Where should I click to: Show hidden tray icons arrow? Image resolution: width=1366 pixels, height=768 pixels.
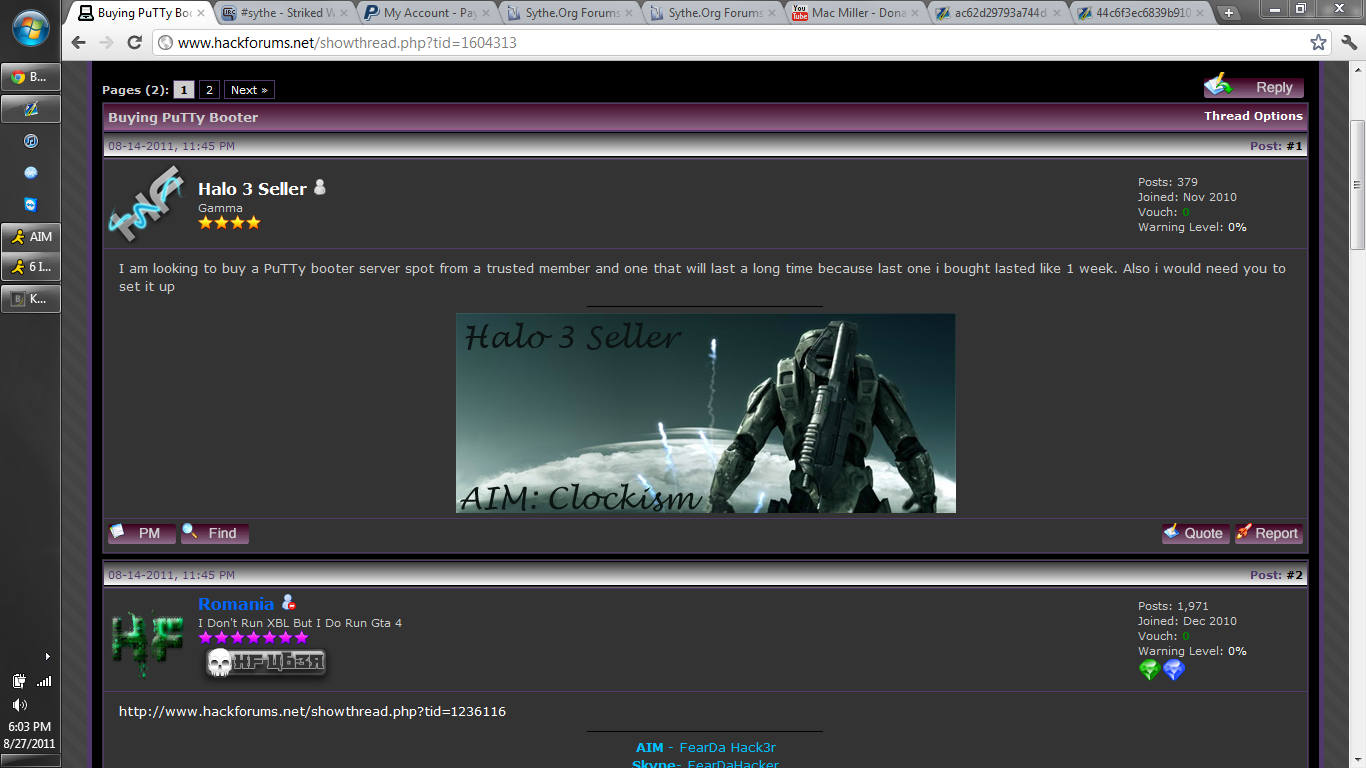(47, 657)
